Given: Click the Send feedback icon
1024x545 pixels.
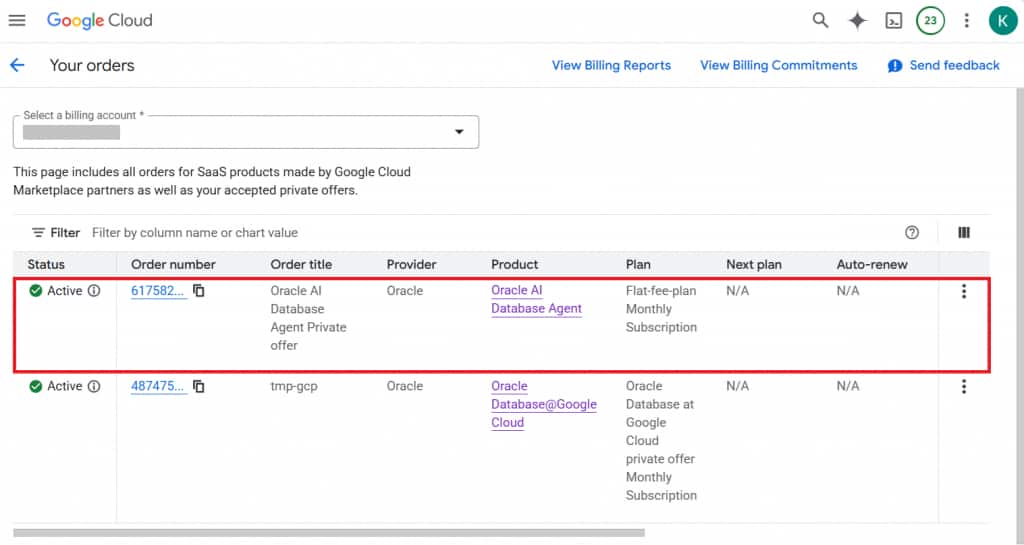Looking at the screenshot, I should coord(895,65).
